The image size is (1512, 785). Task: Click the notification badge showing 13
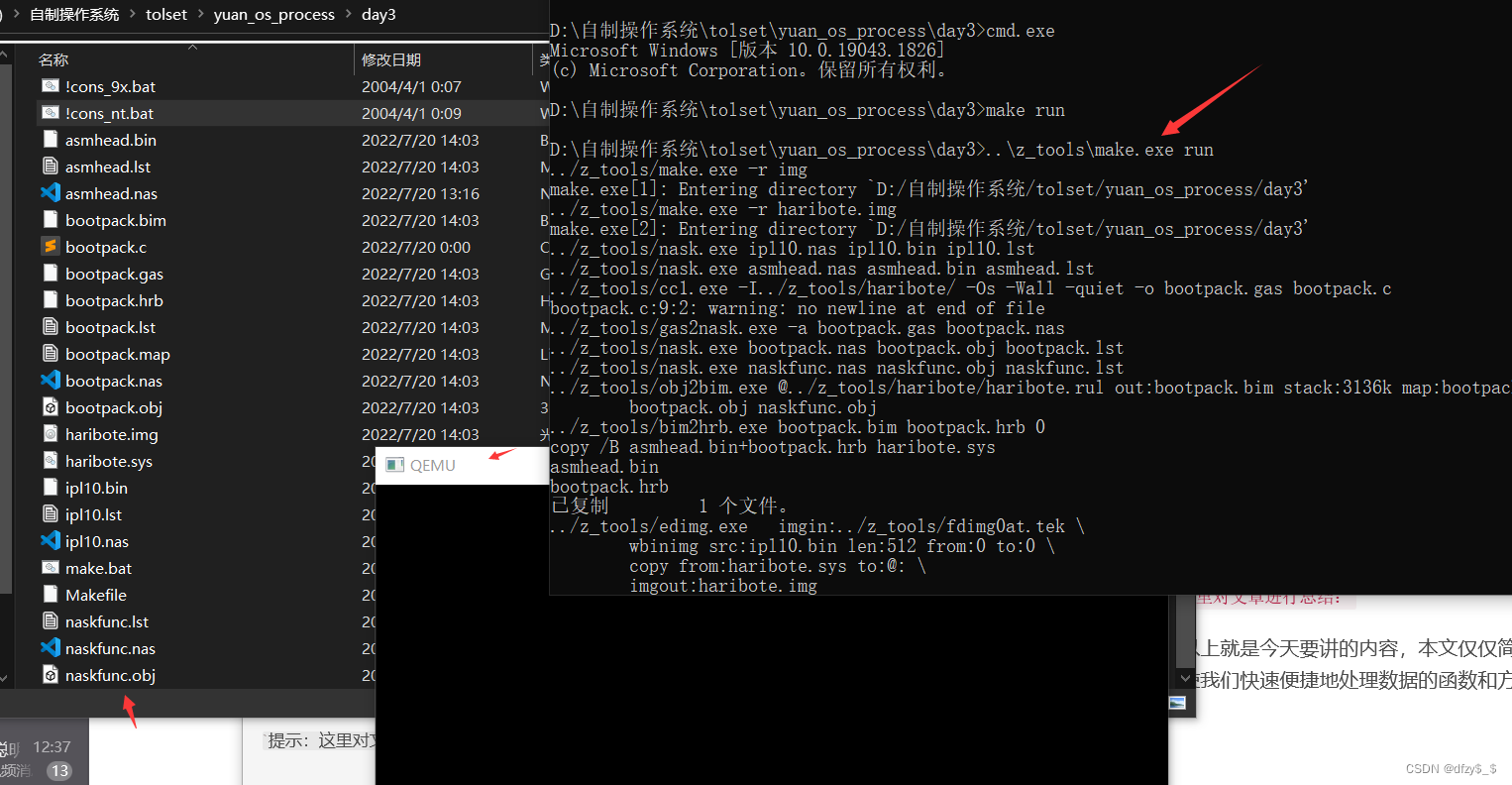point(59,770)
